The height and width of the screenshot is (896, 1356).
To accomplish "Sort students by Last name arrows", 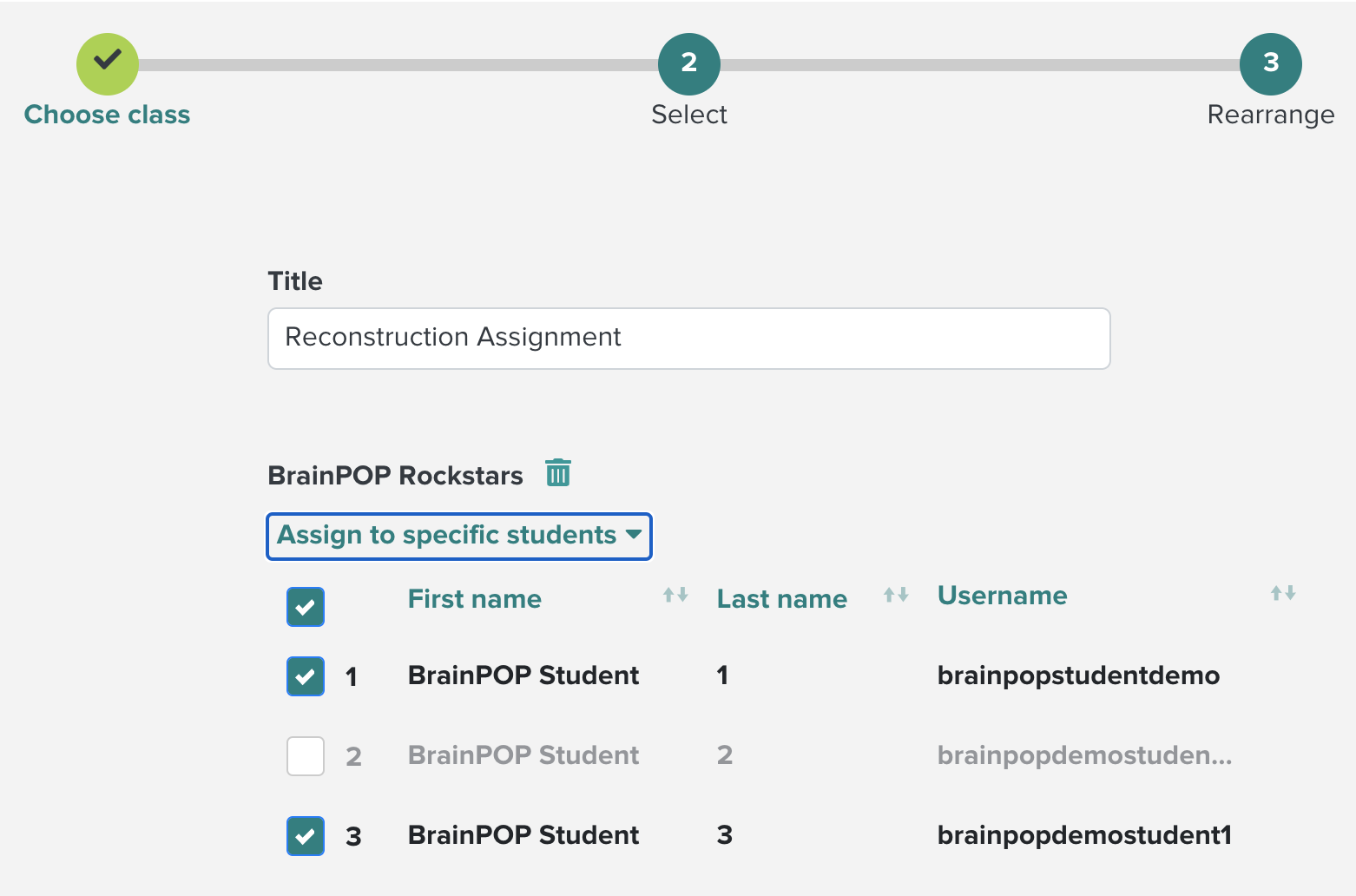I will [x=895, y=595].
